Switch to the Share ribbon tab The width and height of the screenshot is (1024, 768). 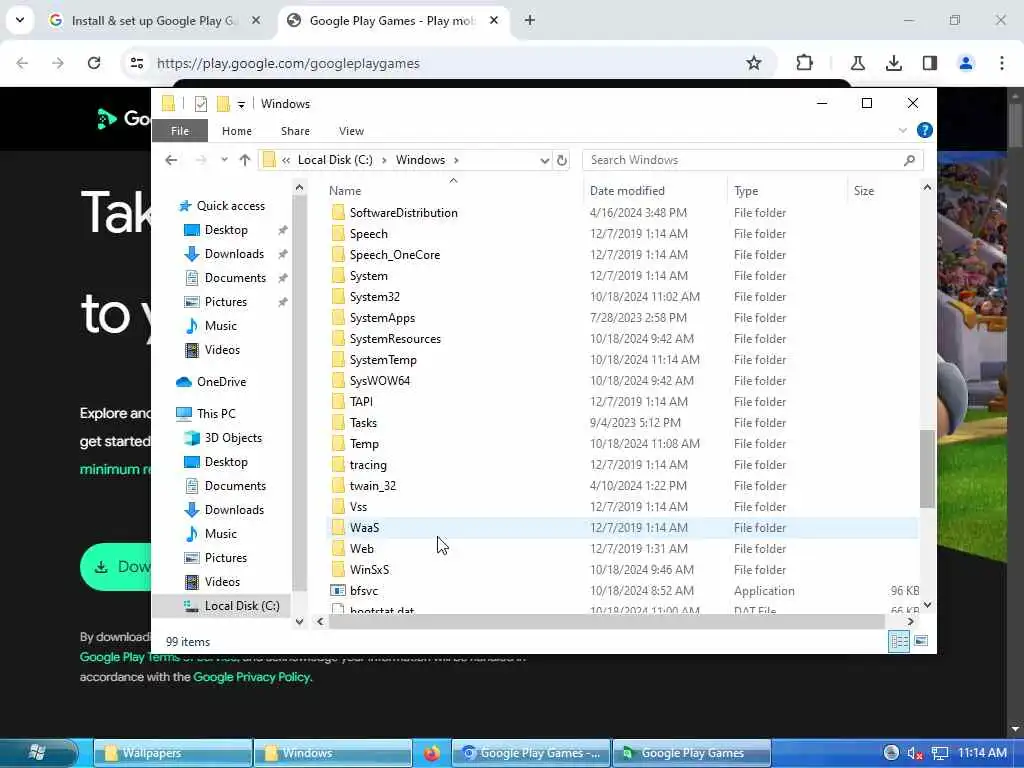point(295,131)
